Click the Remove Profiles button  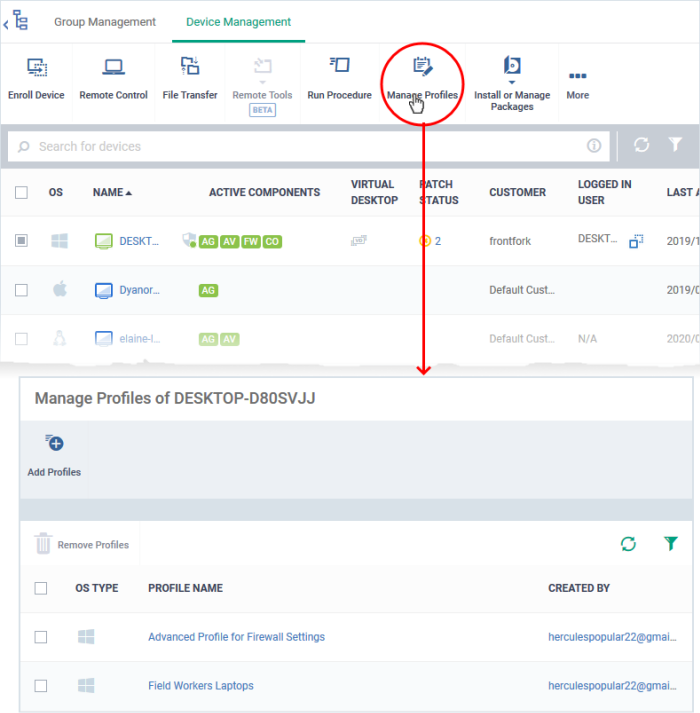coord(83,545)
